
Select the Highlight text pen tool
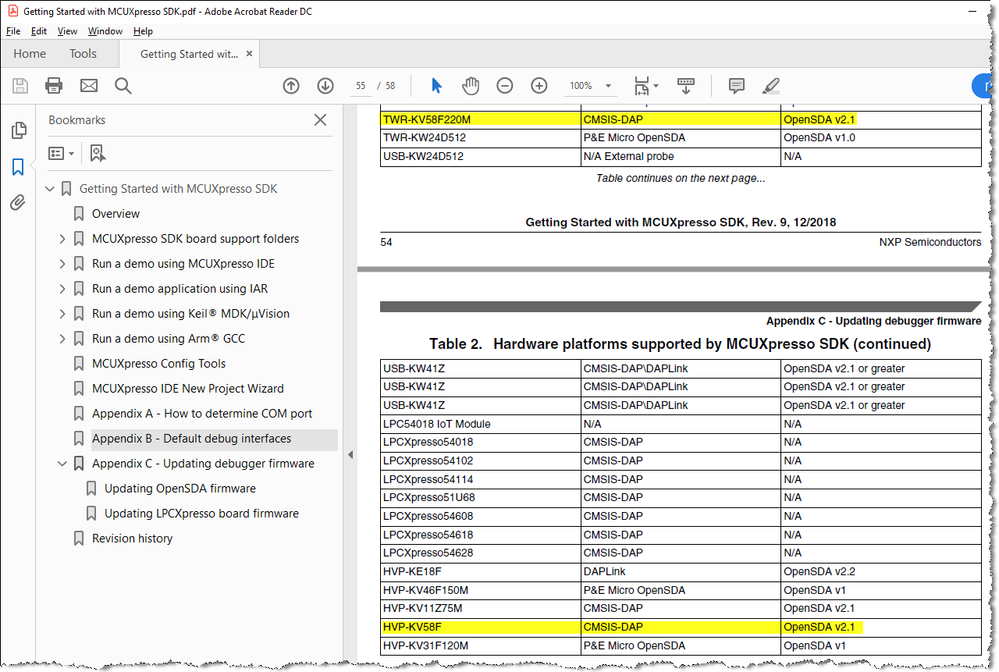770,86
